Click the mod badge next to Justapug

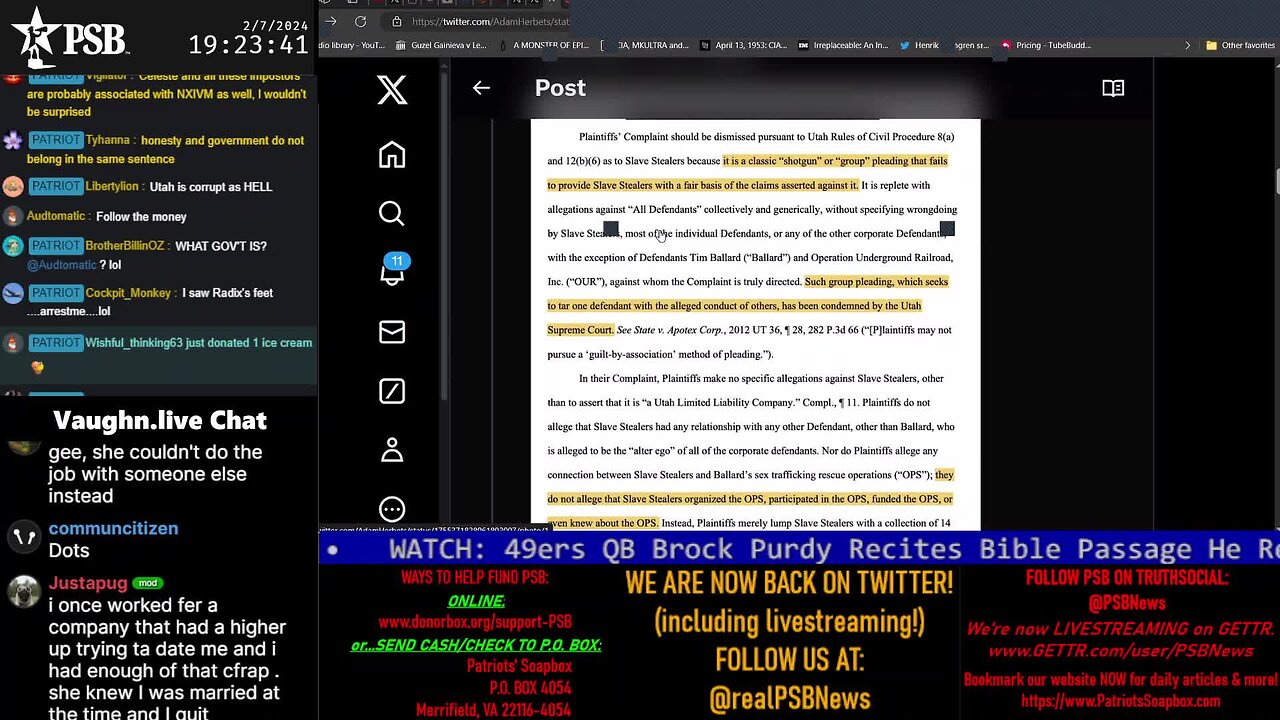(148, 583)
